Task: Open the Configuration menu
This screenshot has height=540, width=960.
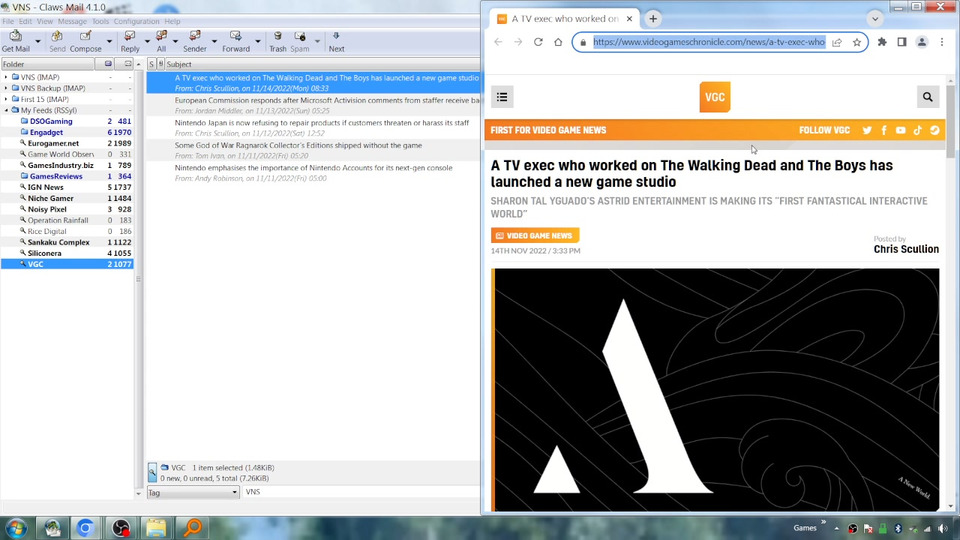Action: 137,21
